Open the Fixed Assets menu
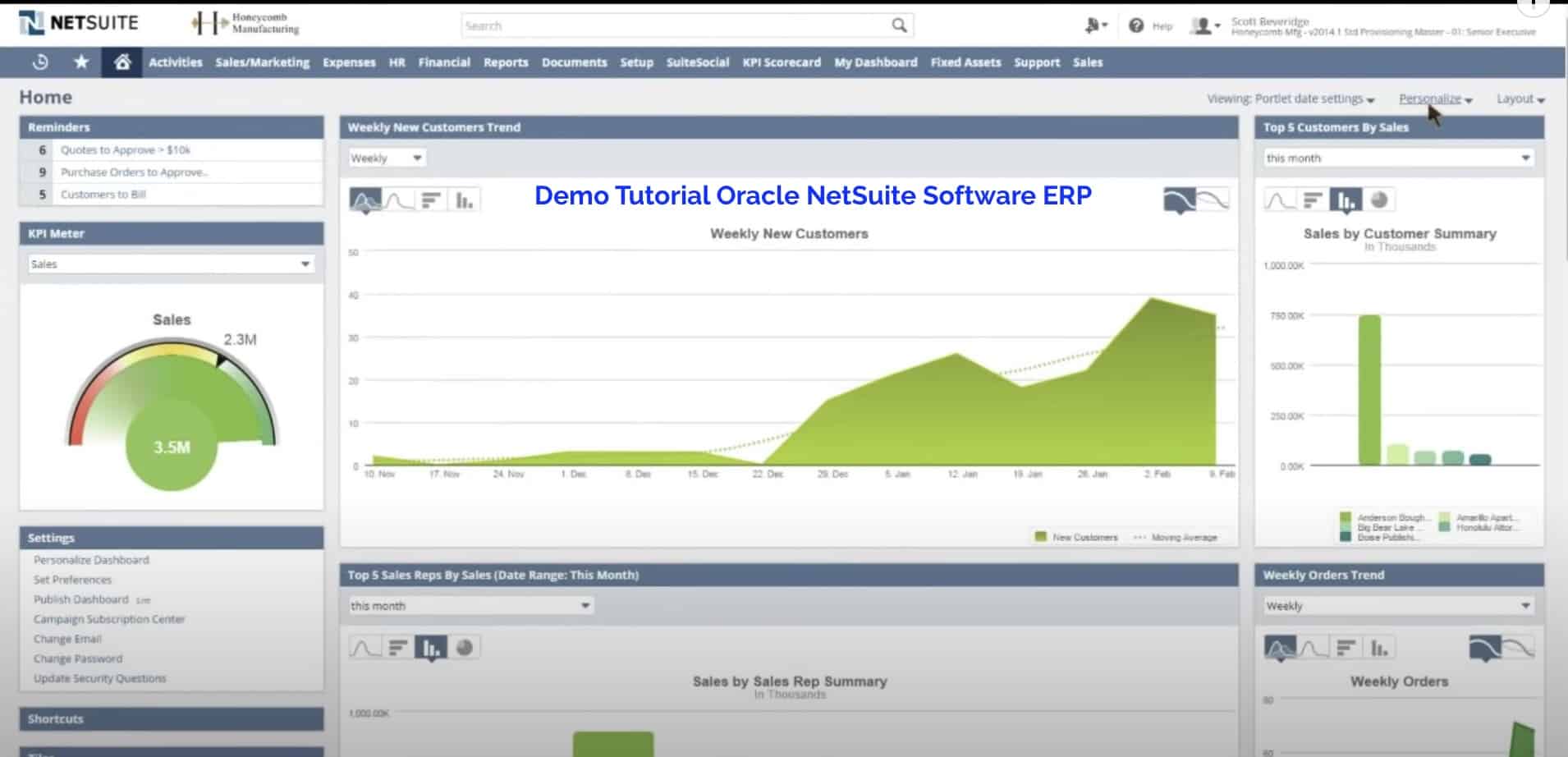The image size is (1568, 757). point(965,62)
